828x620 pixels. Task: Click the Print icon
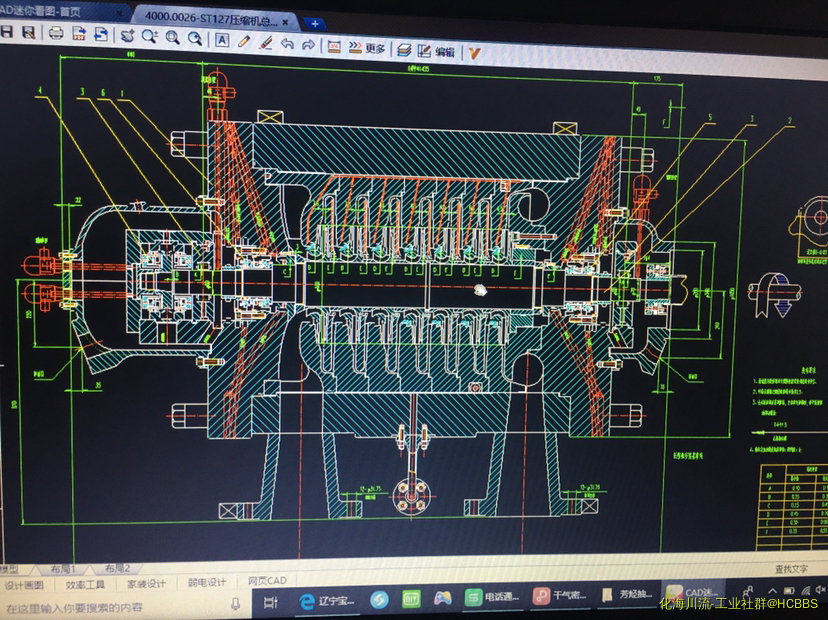56,33
